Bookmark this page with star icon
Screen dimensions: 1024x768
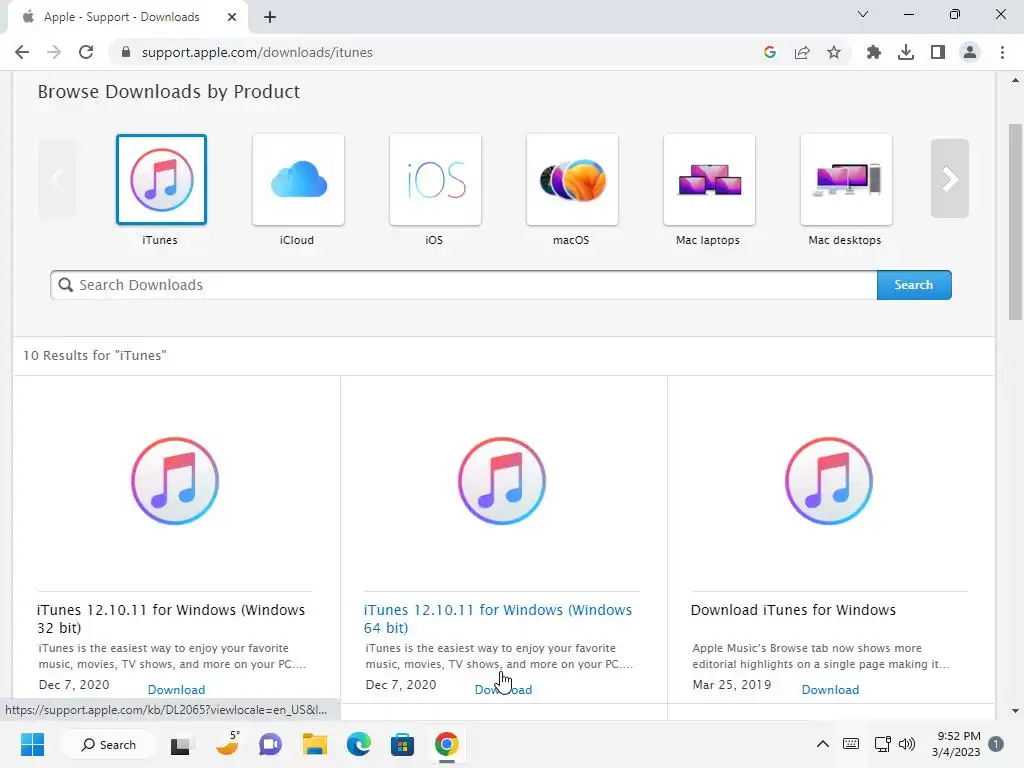834,52
